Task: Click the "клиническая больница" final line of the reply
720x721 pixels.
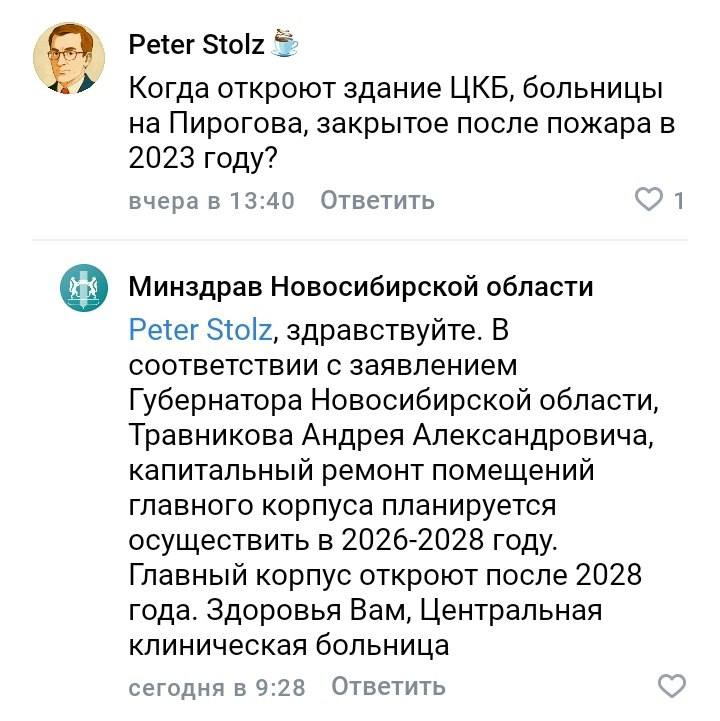Action: (289, 645)
